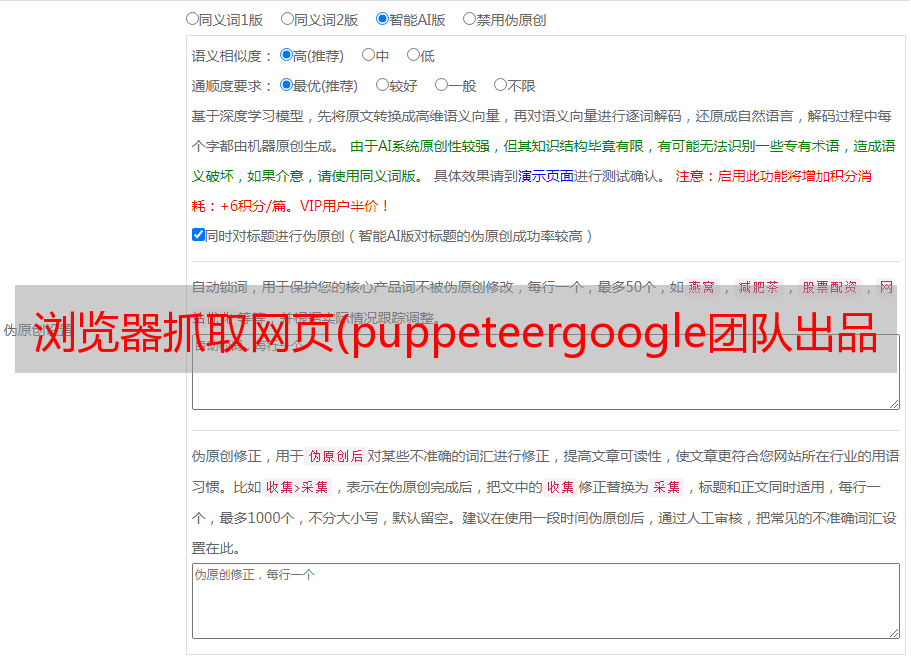911x658 pixels.
Task: Choose the 智能AI版 radio option
Action: (x=382, y=19)
